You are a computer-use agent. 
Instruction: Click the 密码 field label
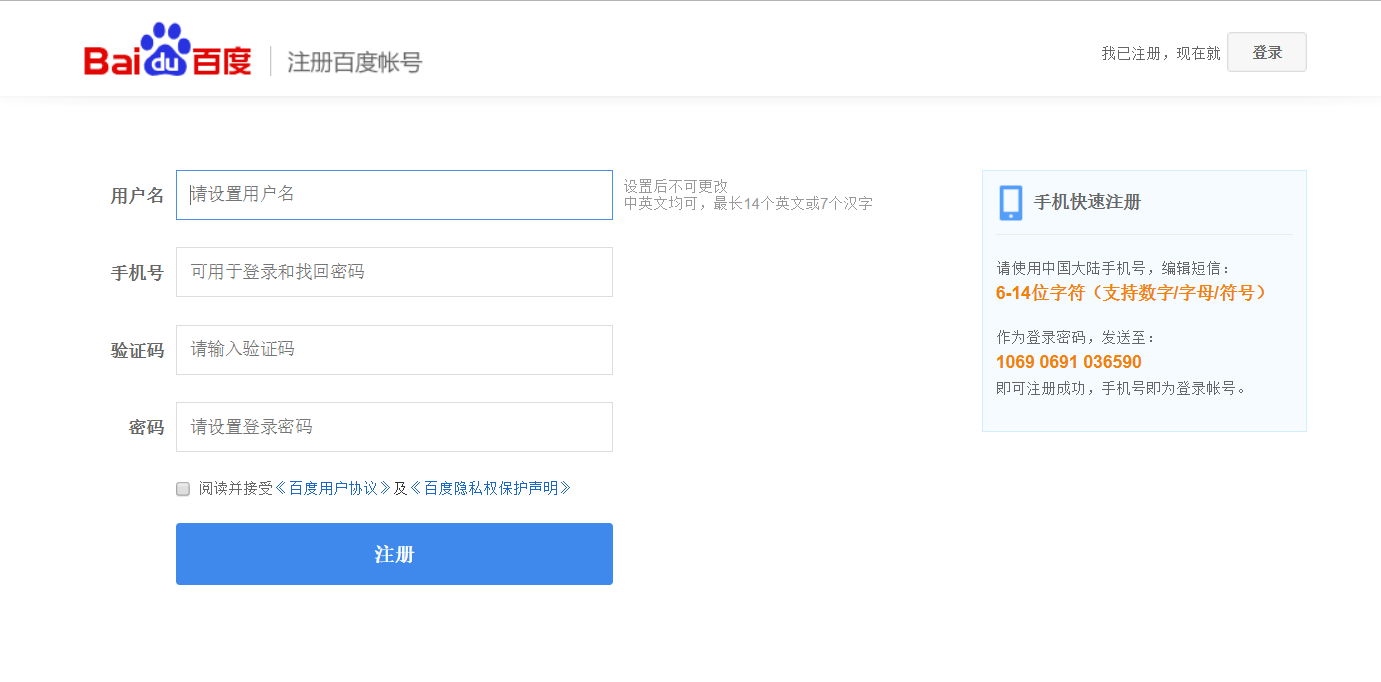tap(146, 427)
